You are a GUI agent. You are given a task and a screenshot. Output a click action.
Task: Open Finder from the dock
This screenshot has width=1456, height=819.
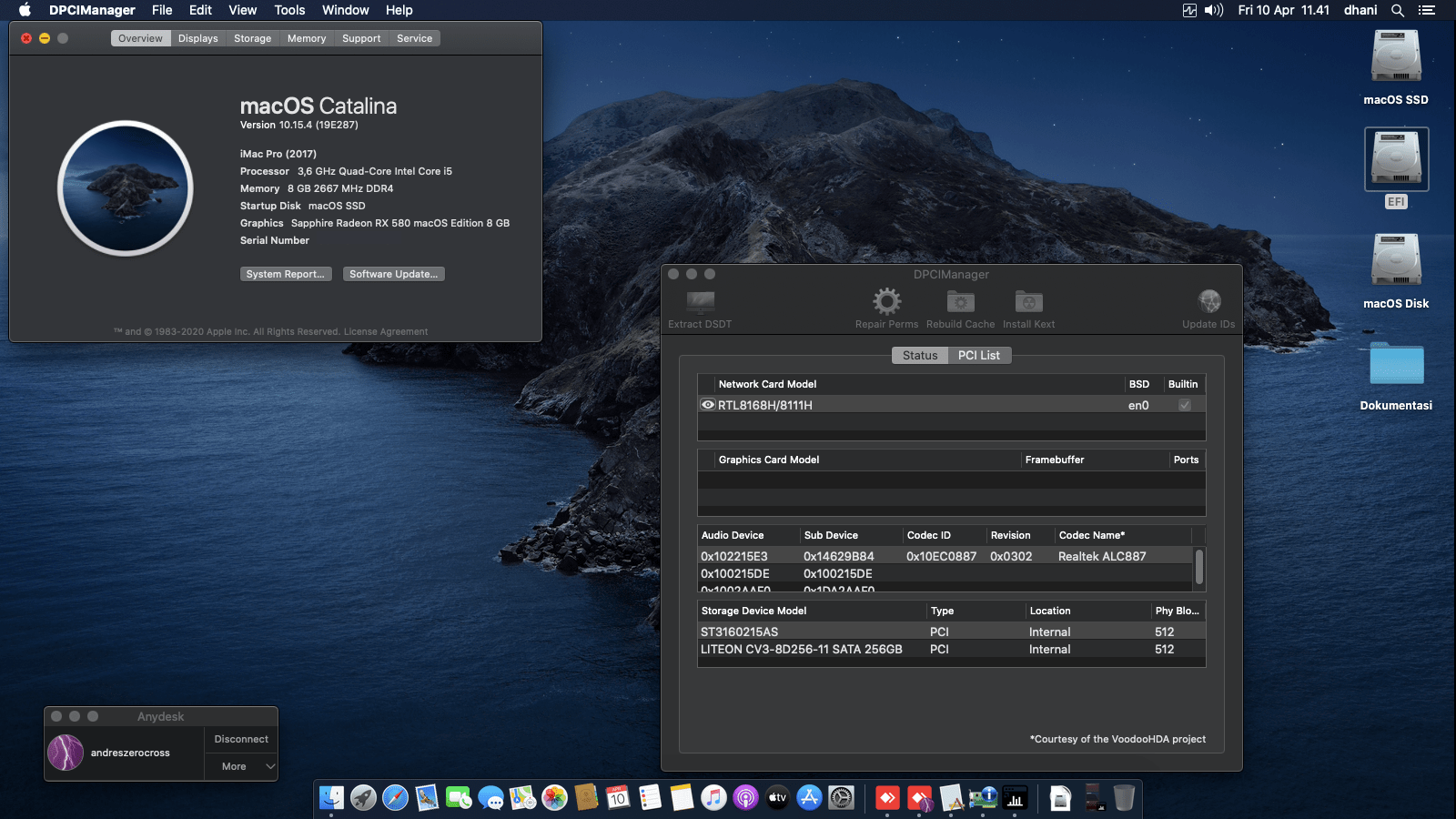coord(331,798)
